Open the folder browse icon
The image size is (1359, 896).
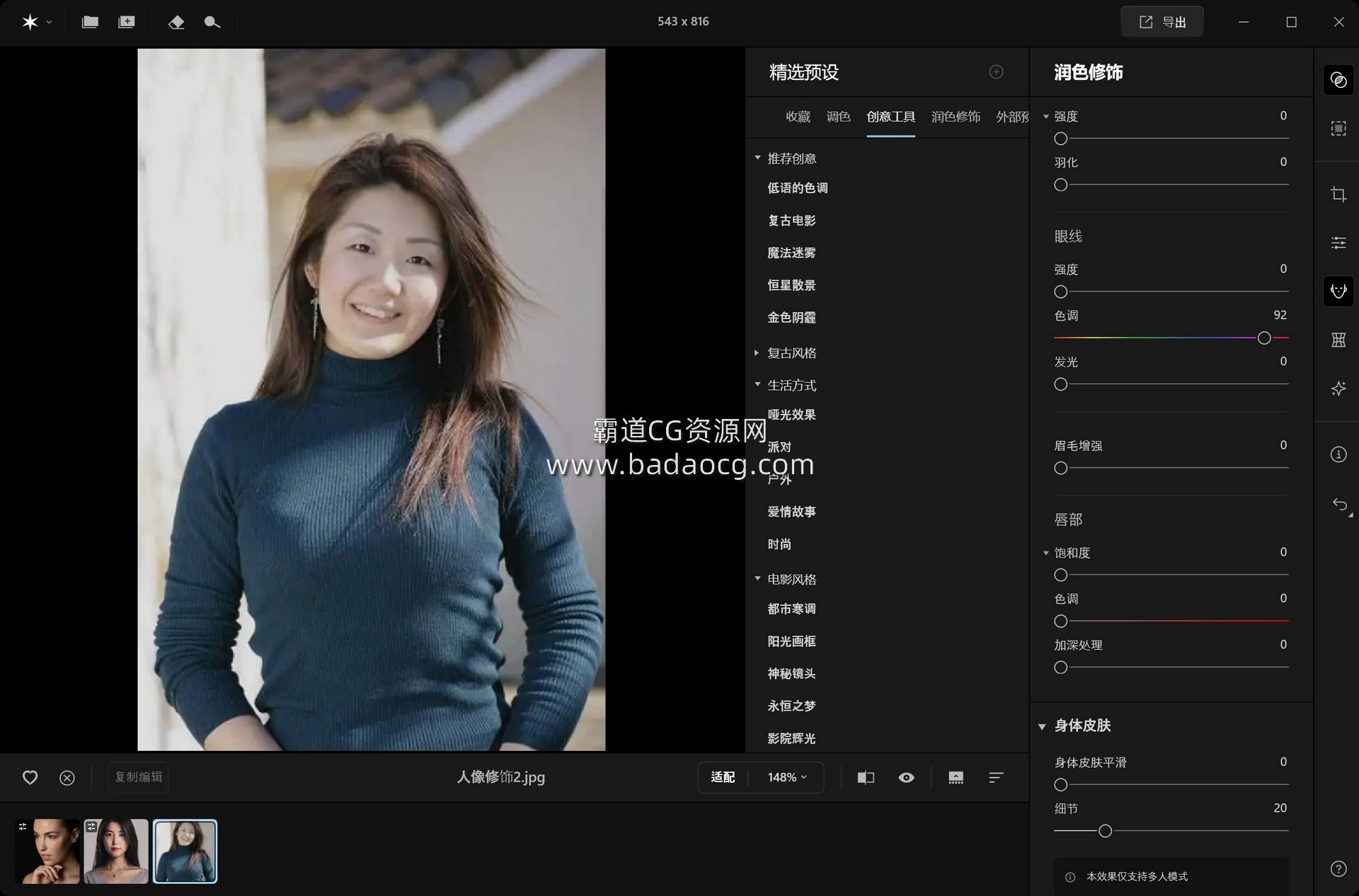point(90,22)
